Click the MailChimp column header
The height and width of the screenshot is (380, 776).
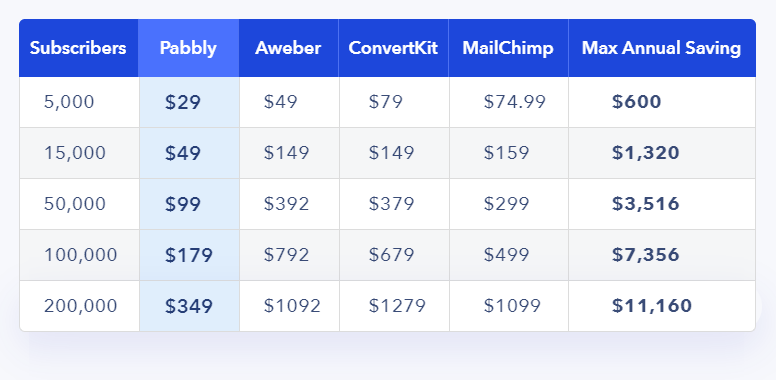pos(508,48)
